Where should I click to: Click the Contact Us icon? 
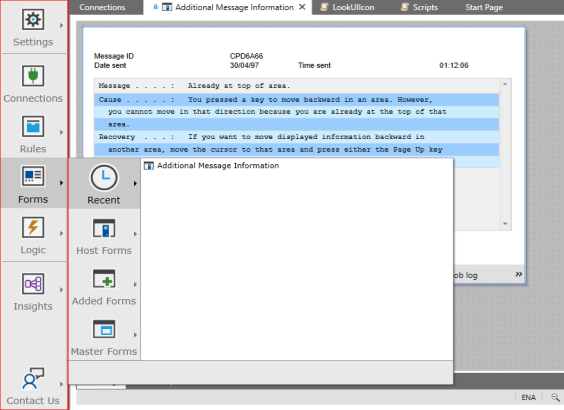pos(33,378)
